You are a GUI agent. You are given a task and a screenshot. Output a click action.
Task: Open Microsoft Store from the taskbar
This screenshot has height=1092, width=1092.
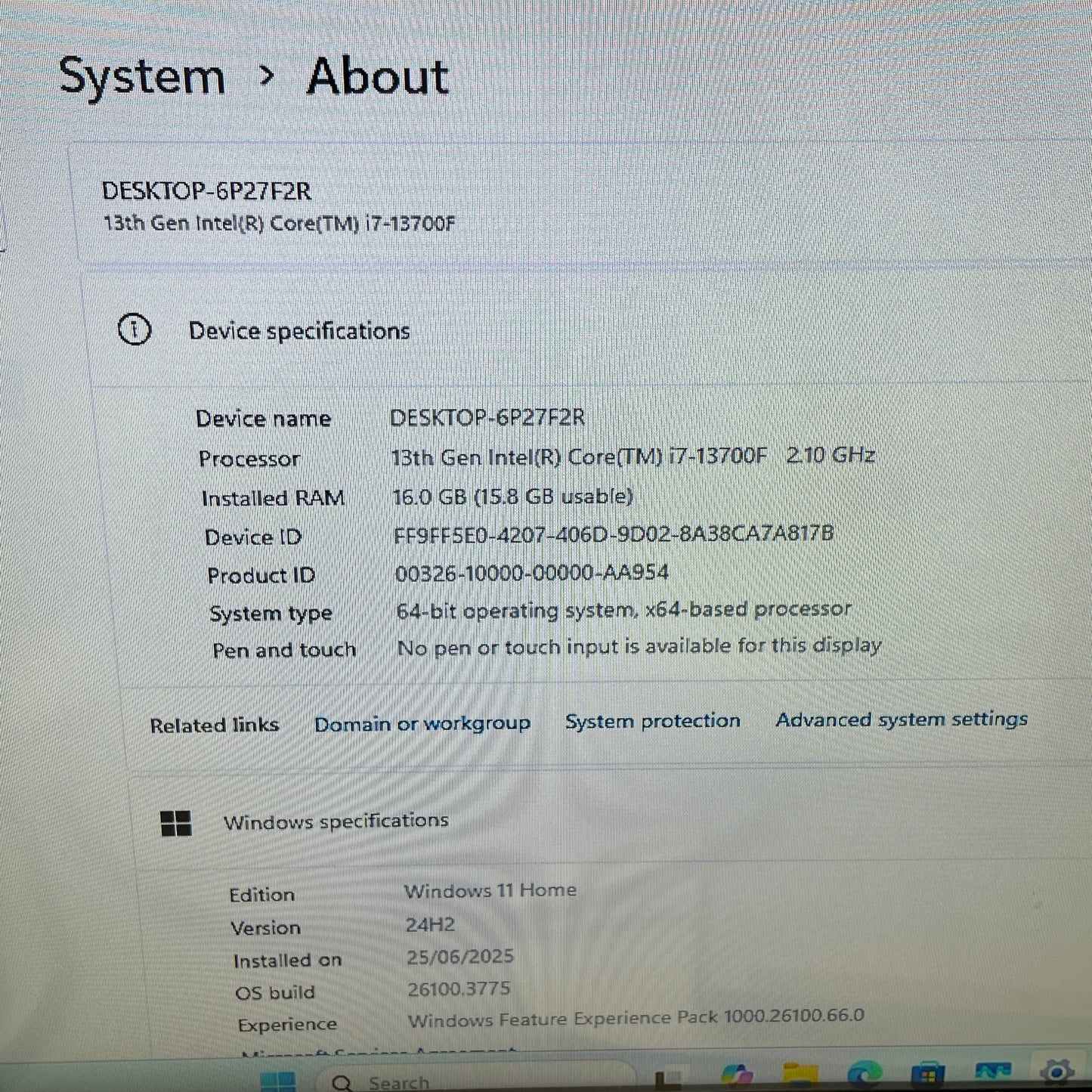(x=928, y=1073)
